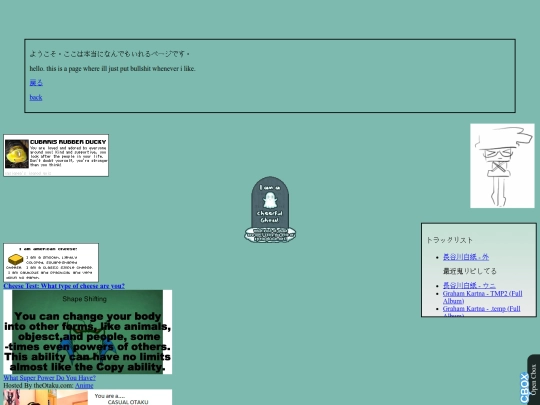Click the Japanese back link 戻る

(x=36, y=83)
